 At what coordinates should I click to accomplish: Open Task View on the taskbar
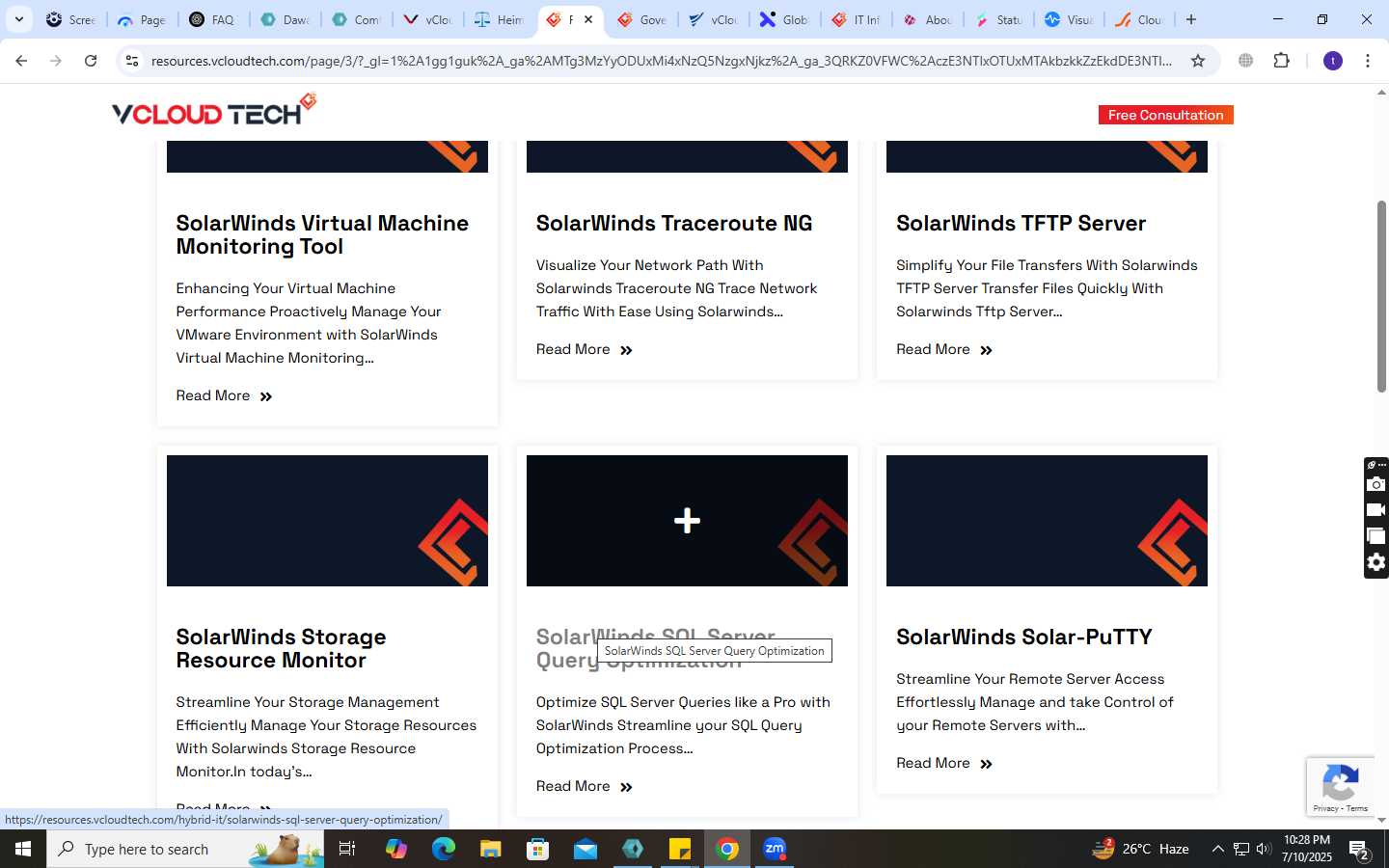pos(347,849)
